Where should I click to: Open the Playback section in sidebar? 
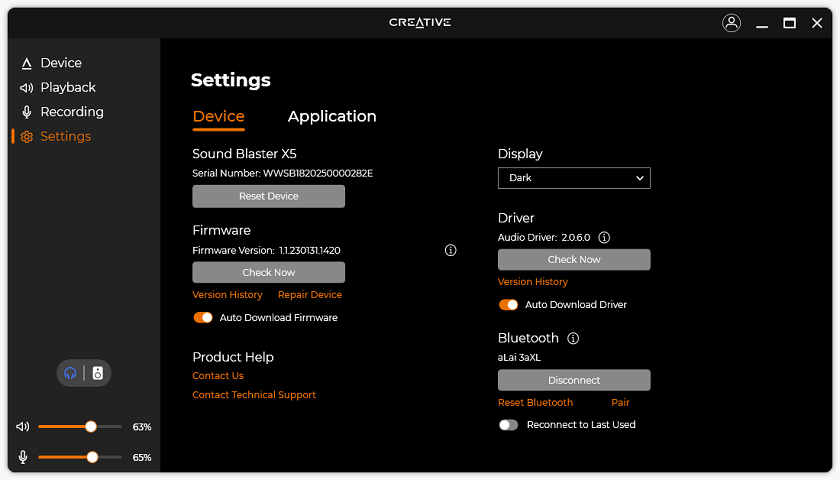point(67,88)
